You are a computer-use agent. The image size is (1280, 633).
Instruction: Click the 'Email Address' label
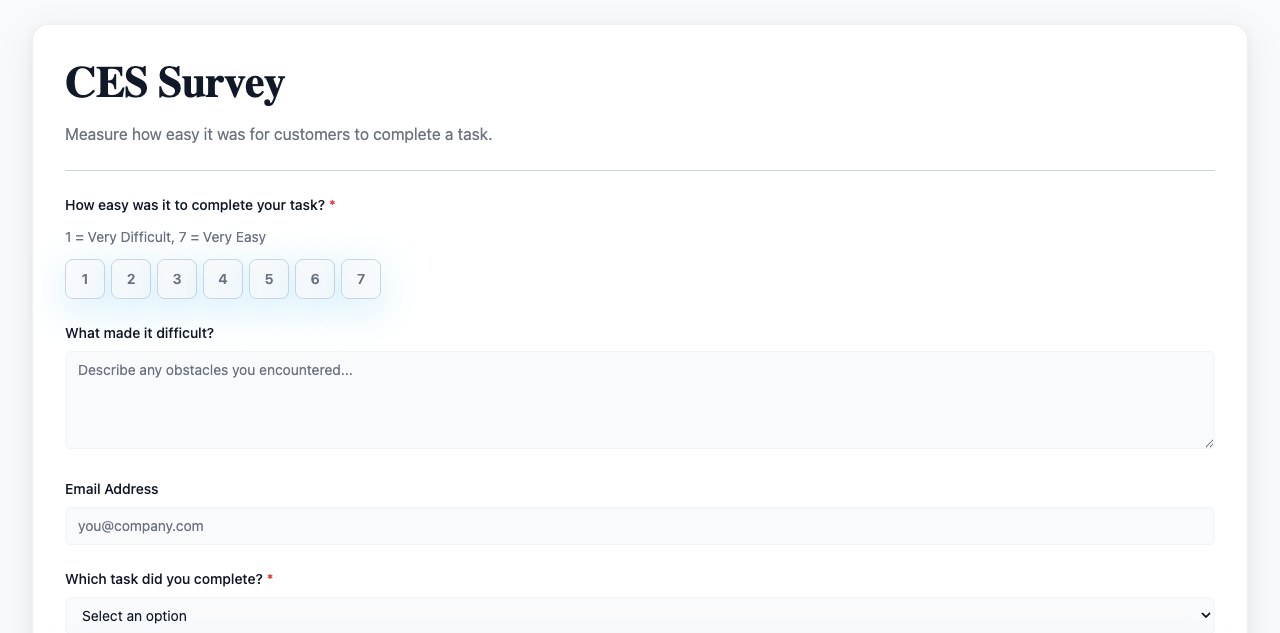click(112, 489)
